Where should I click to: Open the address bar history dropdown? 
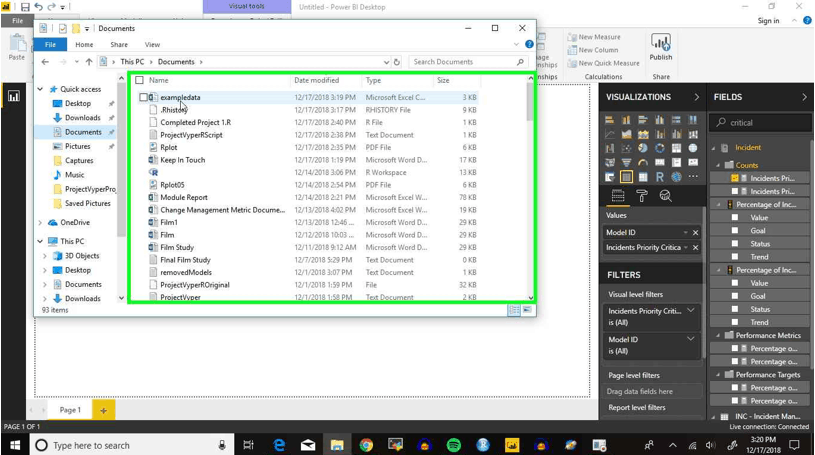[x=386, y=62]
